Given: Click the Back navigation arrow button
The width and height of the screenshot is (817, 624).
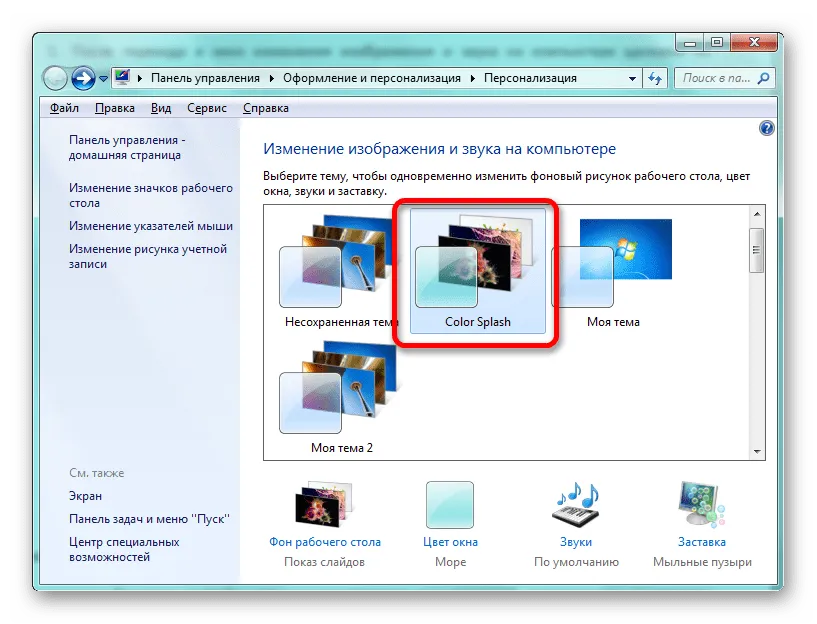Looking at the screenshot, I should pos(55,79).
